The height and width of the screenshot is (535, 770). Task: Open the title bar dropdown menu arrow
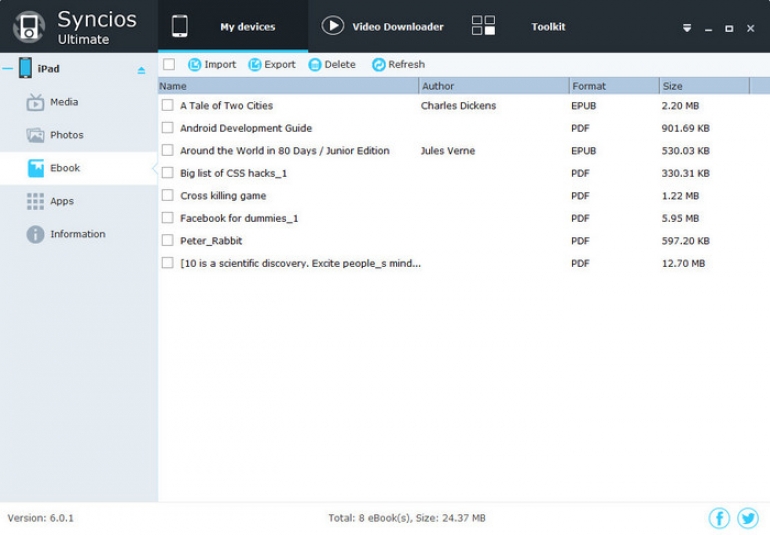pyautogui.click(x=687, y=28)
